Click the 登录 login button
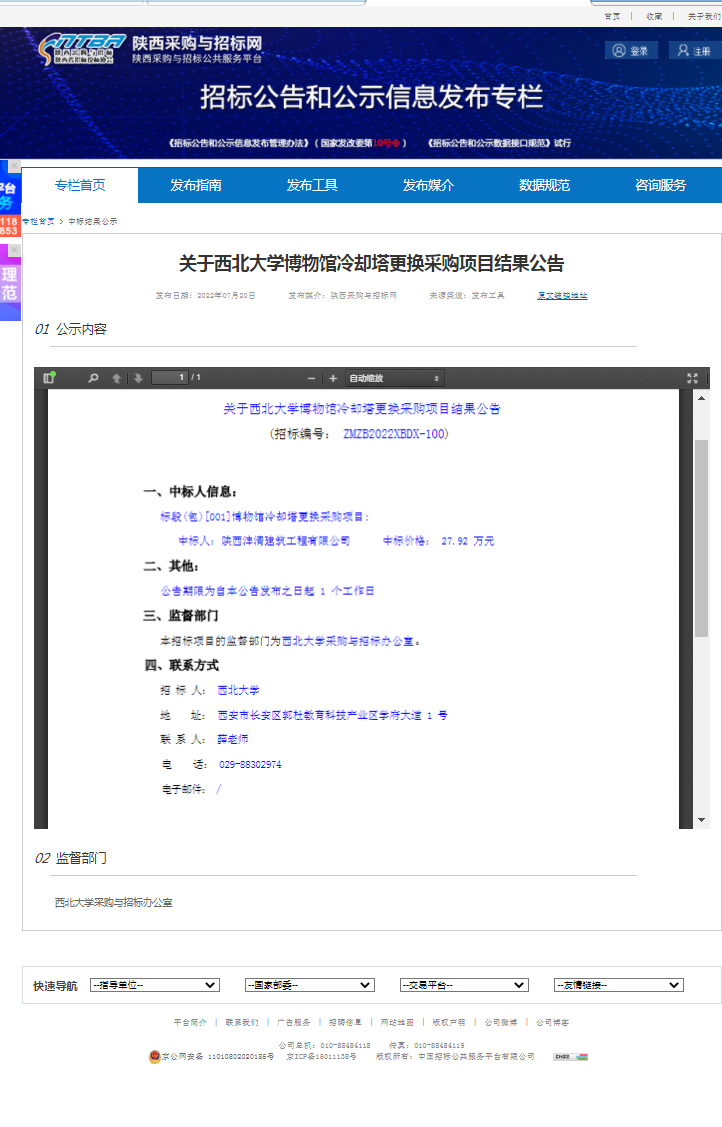This screenshot has width=722, height=1127. tap(631, 51)
